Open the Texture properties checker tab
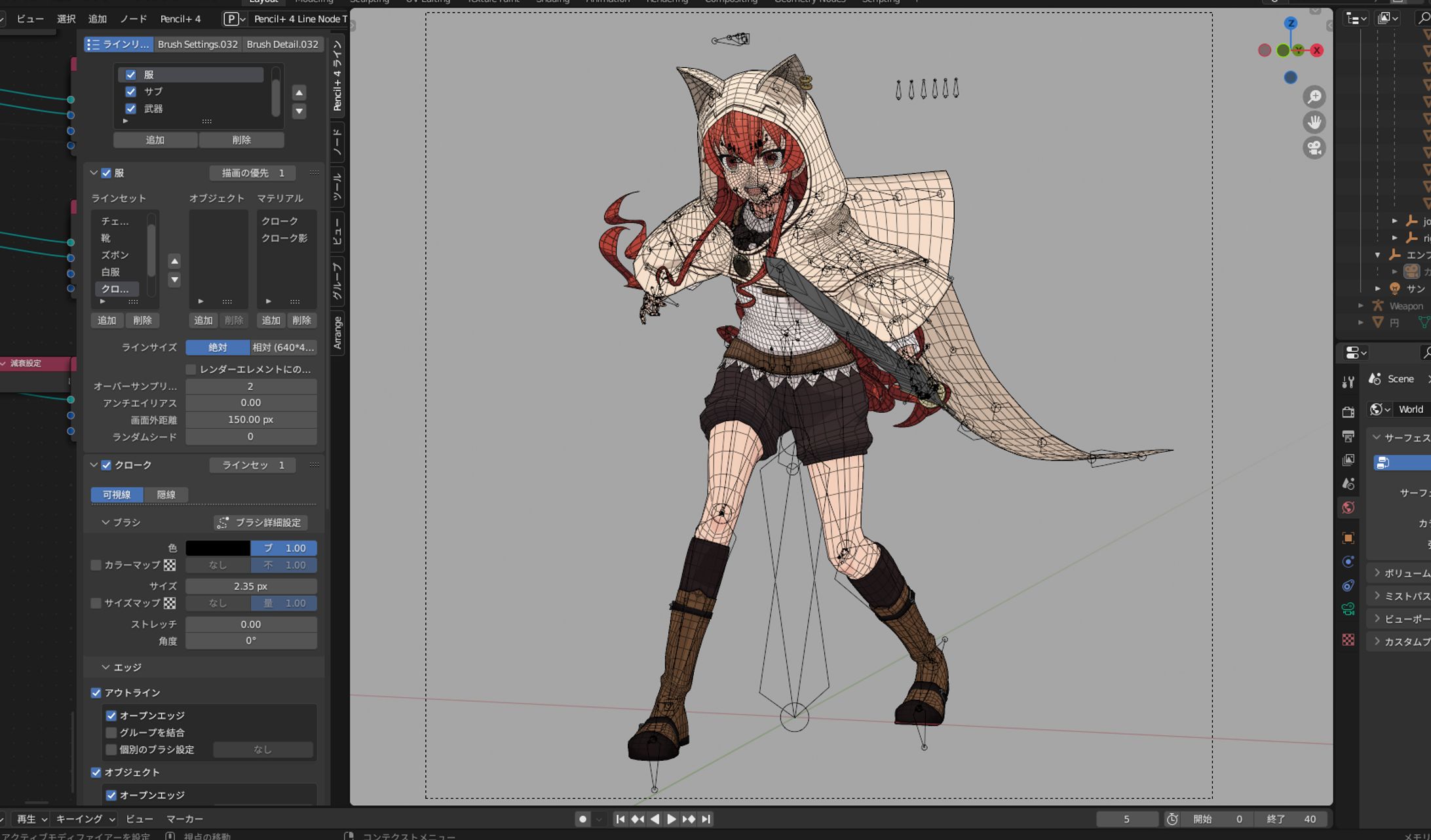The height and width of the screenshot is (840, 1431). (x=1348, y=640)
